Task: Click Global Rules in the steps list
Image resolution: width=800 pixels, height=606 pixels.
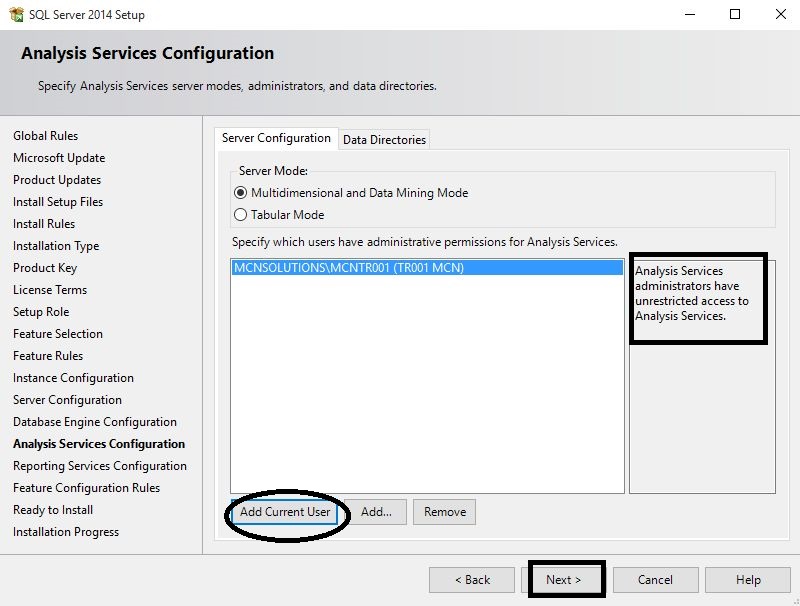Action: tap(45, 136)
